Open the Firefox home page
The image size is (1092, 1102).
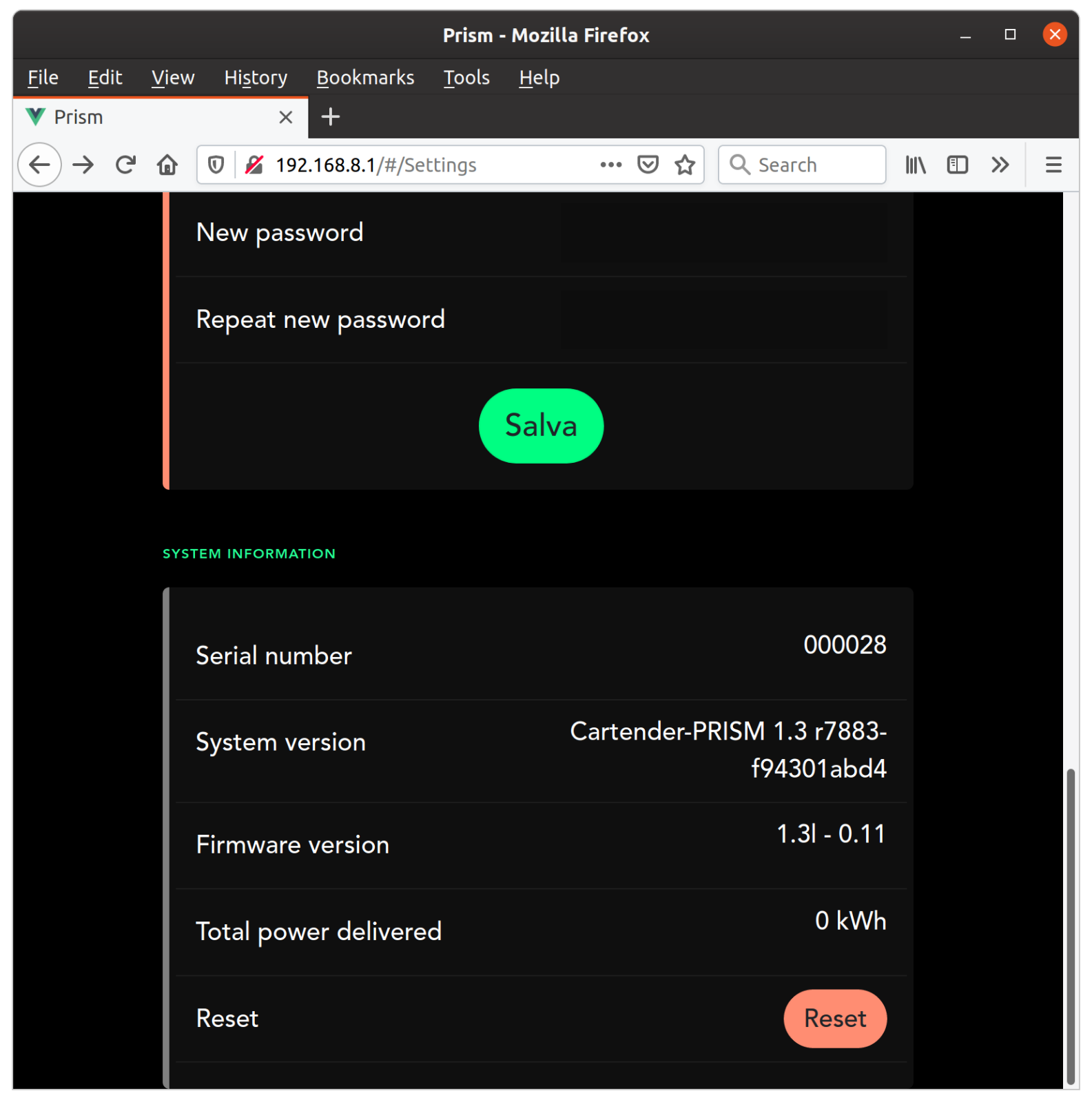(167, 165)
